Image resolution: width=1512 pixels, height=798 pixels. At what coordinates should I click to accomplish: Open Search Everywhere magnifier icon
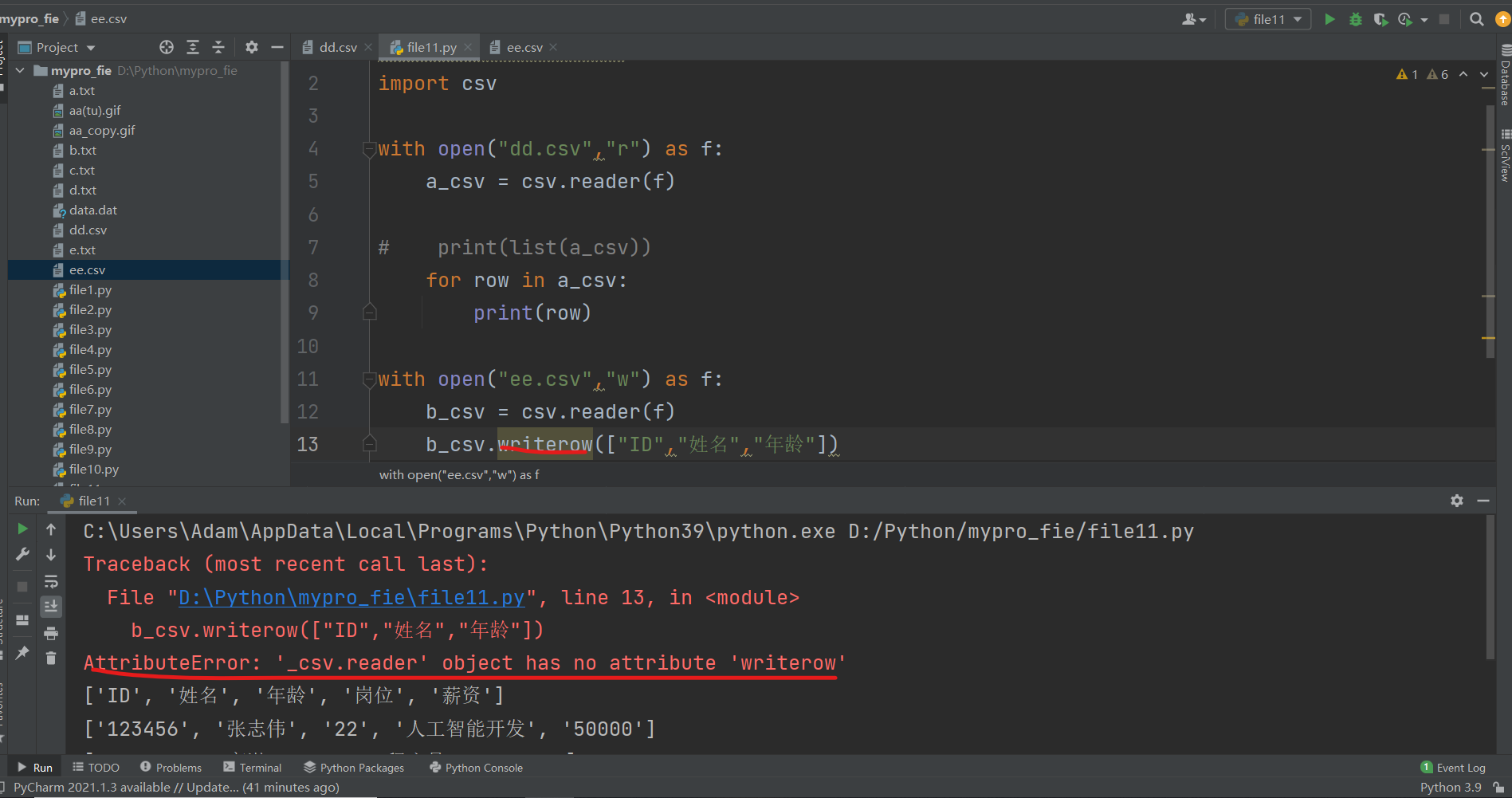1476,19
